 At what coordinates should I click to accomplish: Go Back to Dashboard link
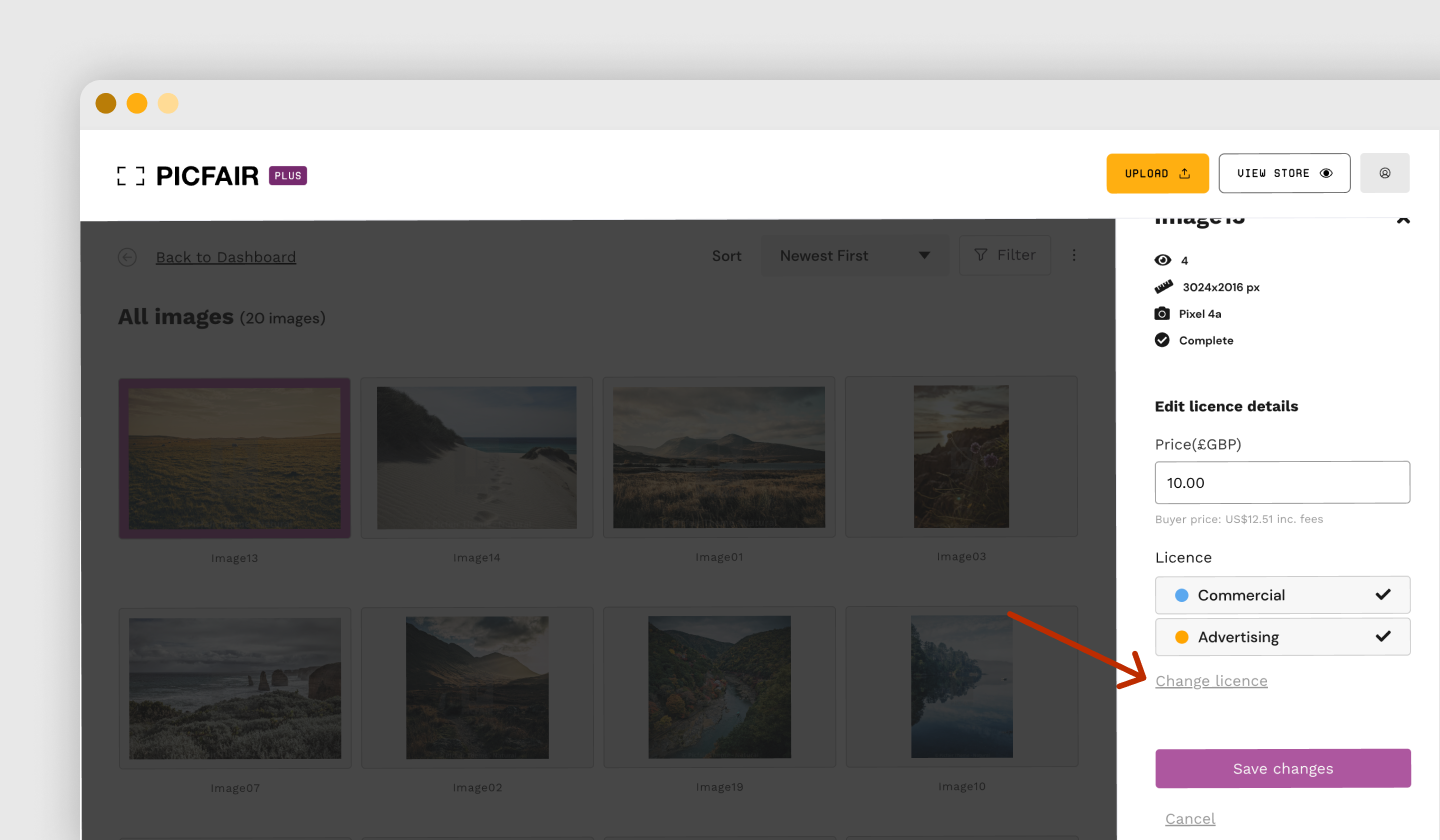pyautogui.click(x=226, y=257)
